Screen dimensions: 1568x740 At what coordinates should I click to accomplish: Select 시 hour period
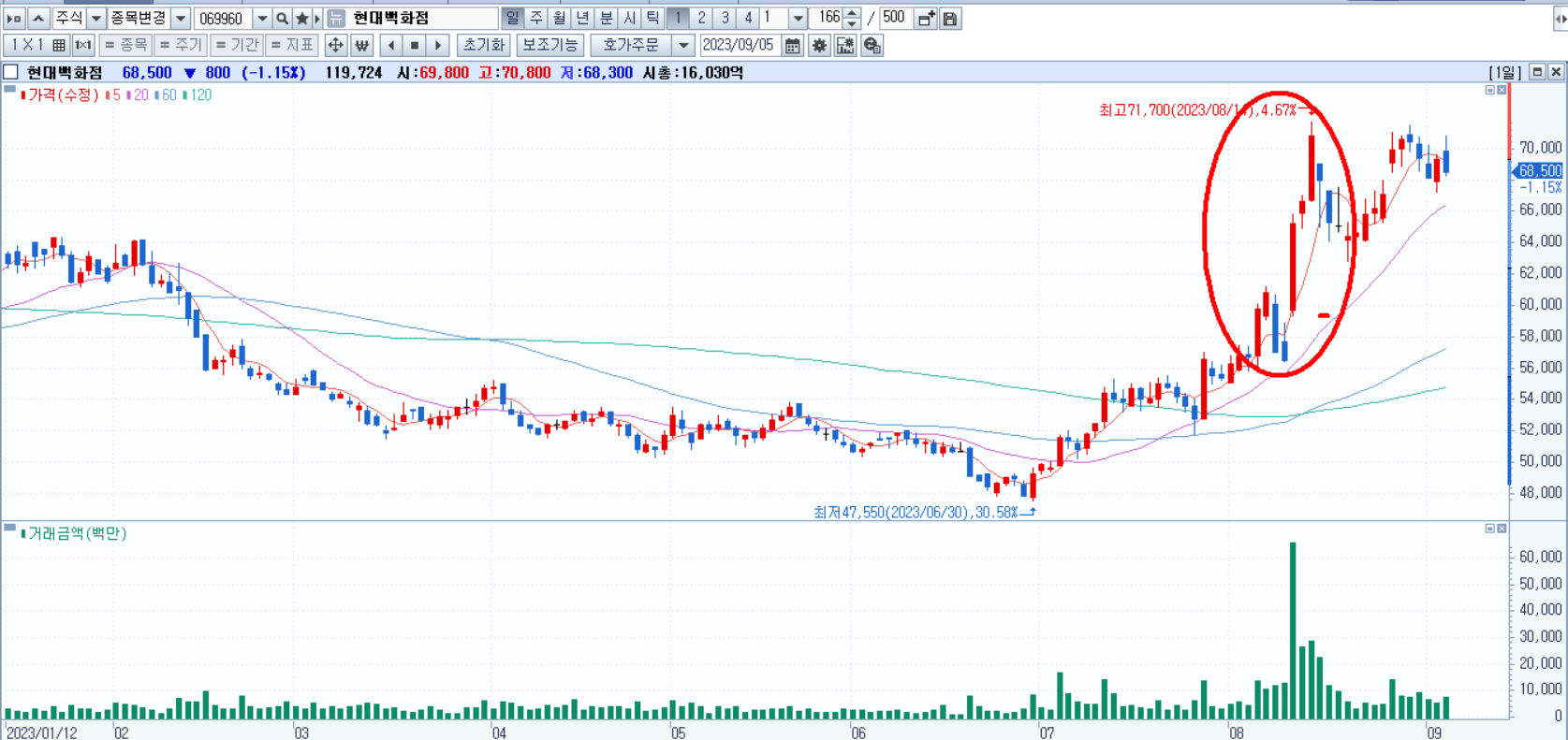pyautogui.click(x=629, y=18)
